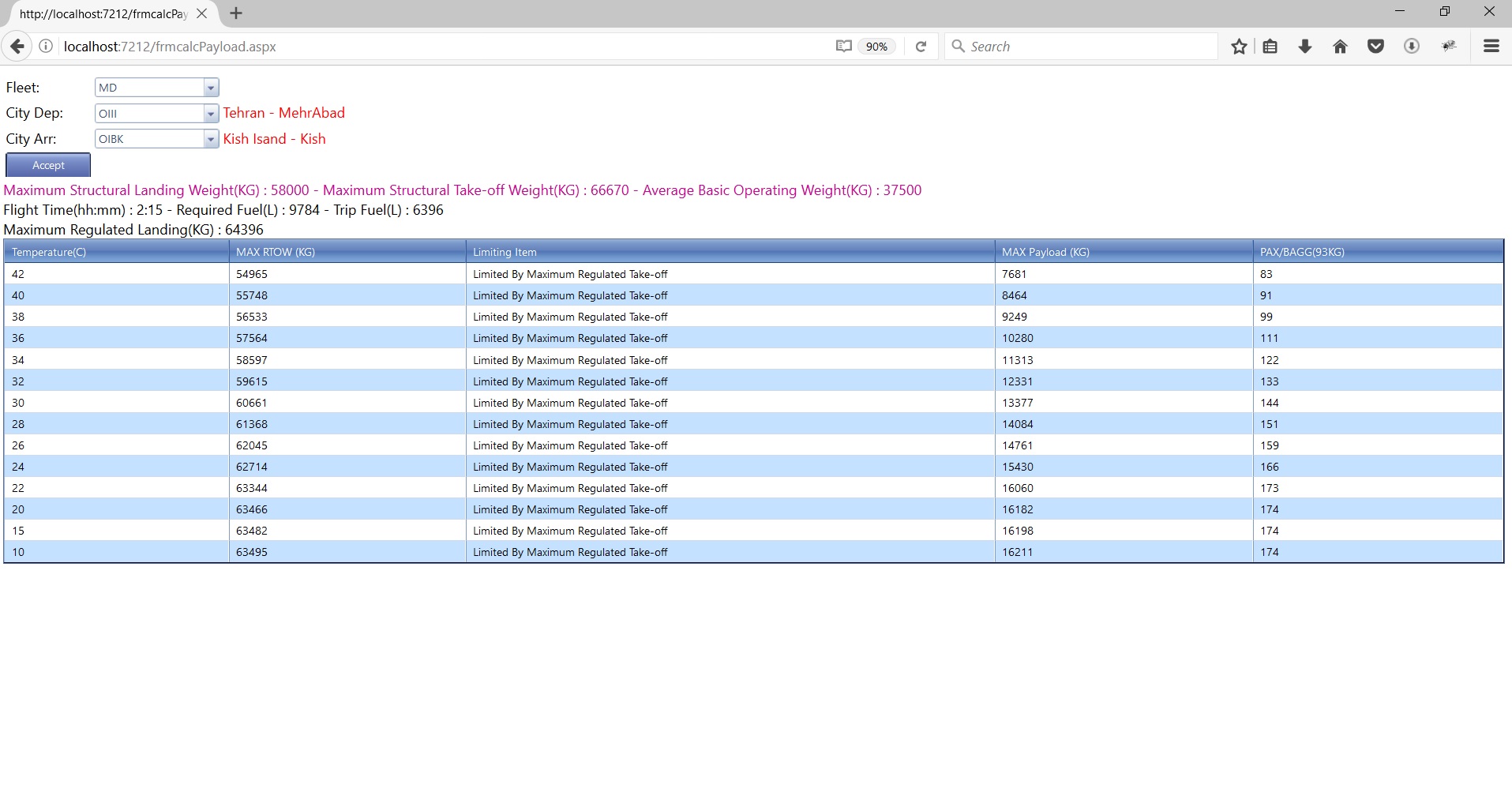Toggle the Reader View icon

click(x=843, y=47)
